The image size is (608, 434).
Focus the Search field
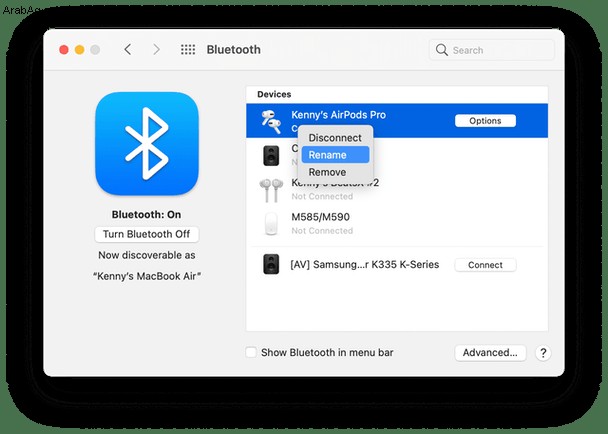[x=492, y=50]
